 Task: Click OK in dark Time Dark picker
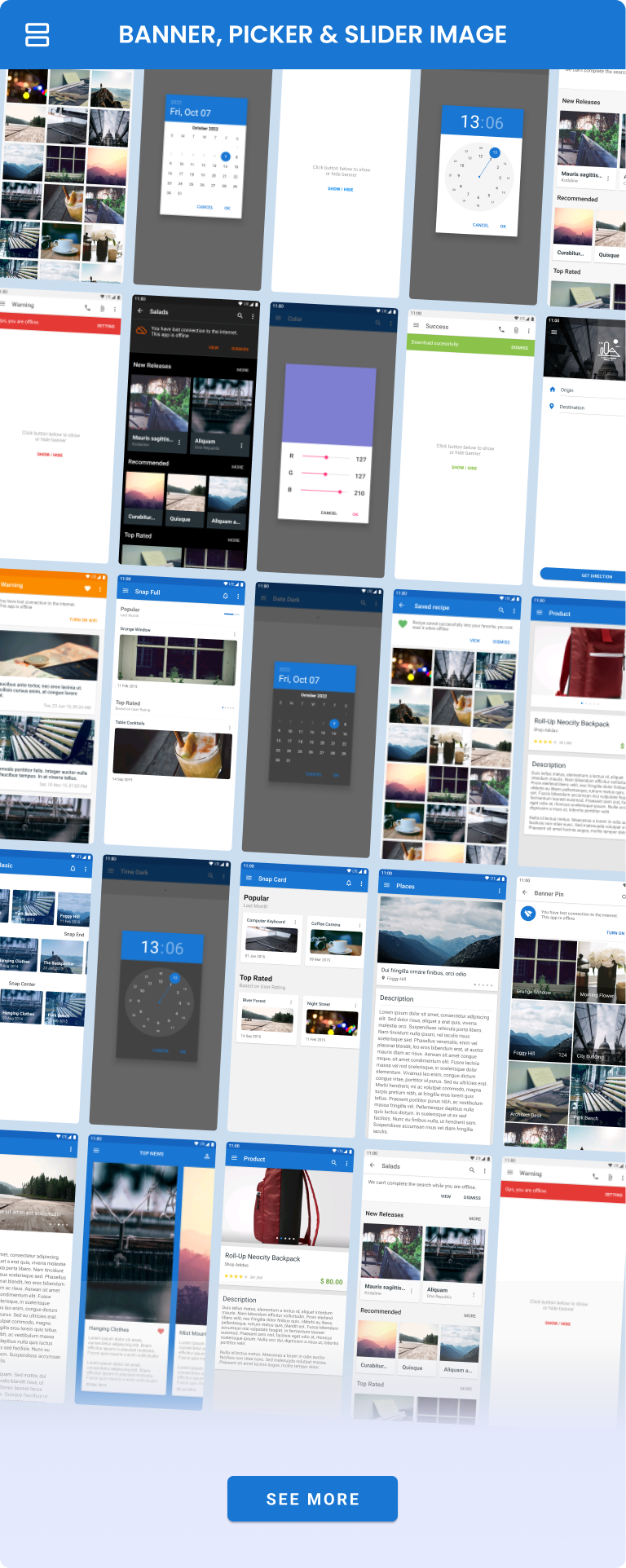click(x=183, y=1051)
